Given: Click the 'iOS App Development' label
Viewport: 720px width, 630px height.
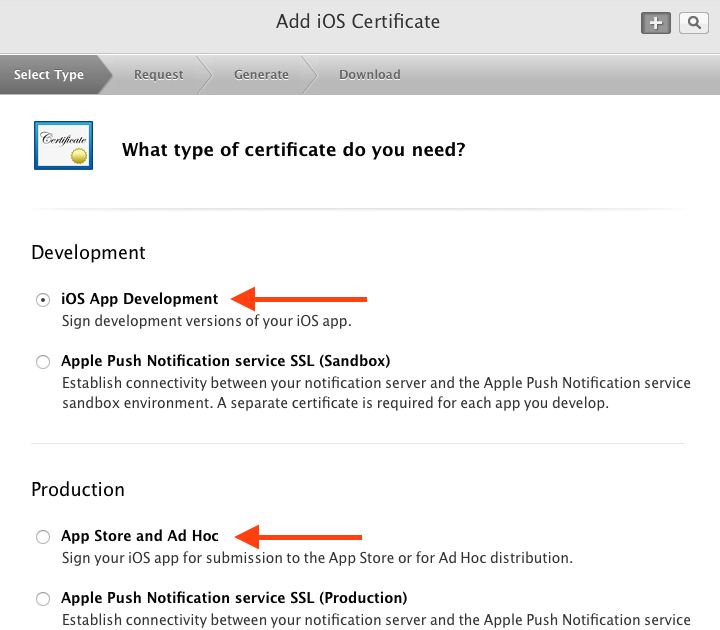Looking at the screenshot, I should (140, 299).
